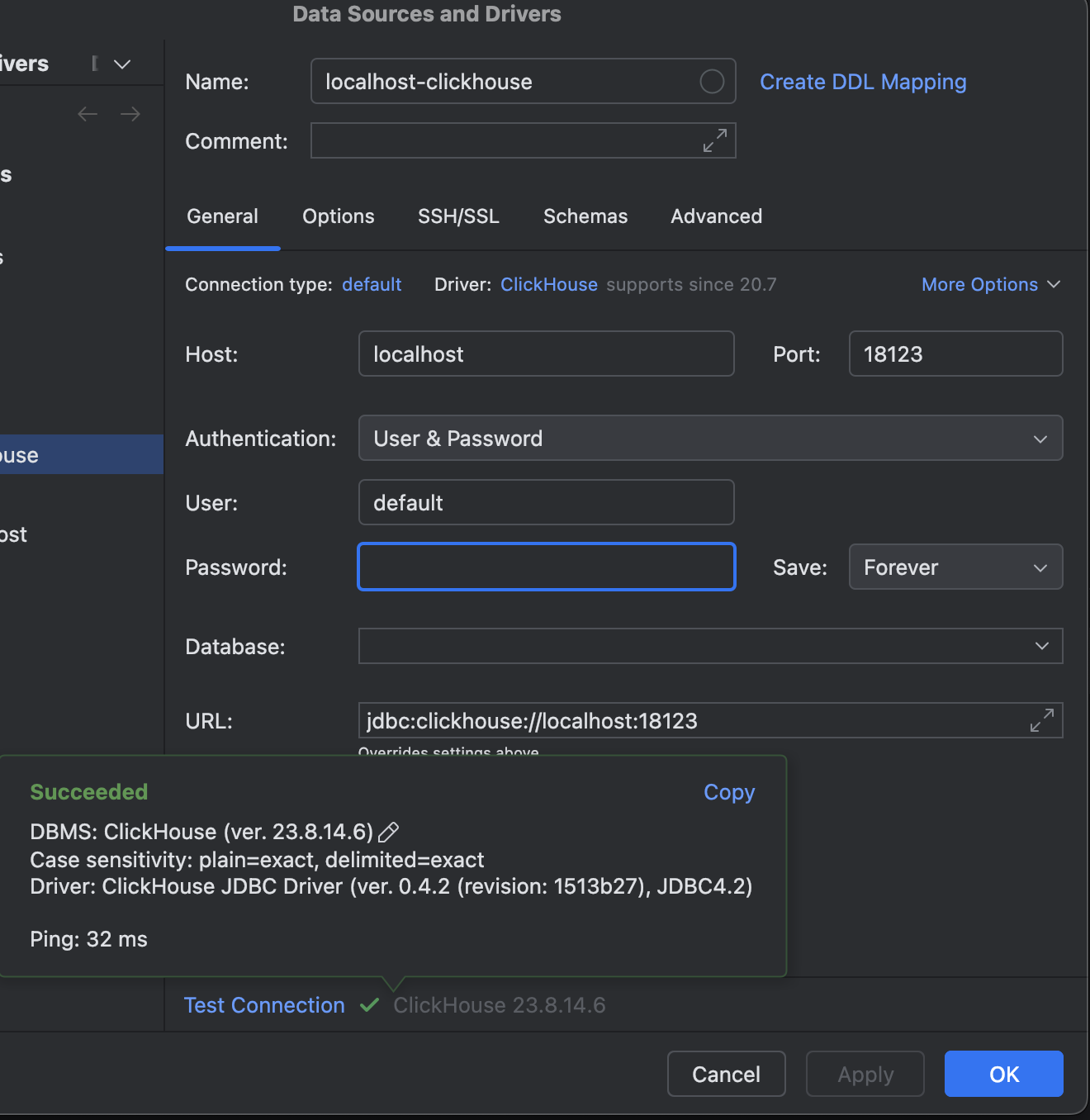Open the Authentication dropdown

710,438
